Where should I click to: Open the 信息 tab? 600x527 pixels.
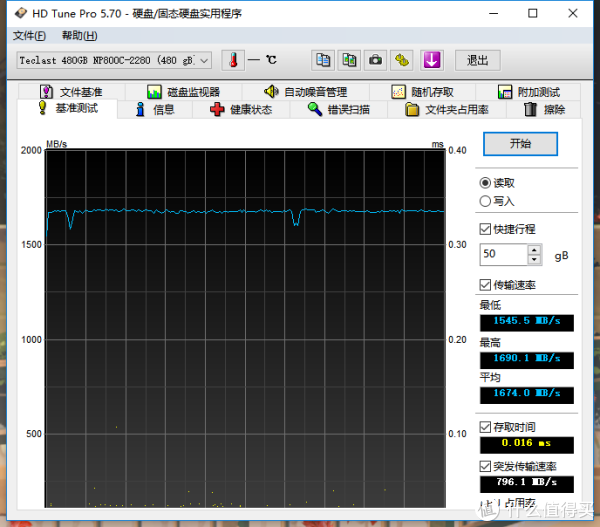click(155, 110)
